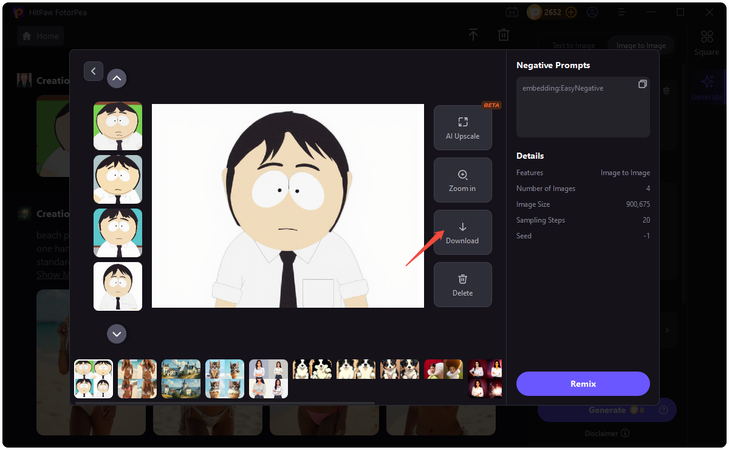Screen dimensions: 729x450
Task: Open the cartoon character history set
Action: point(93,379)
